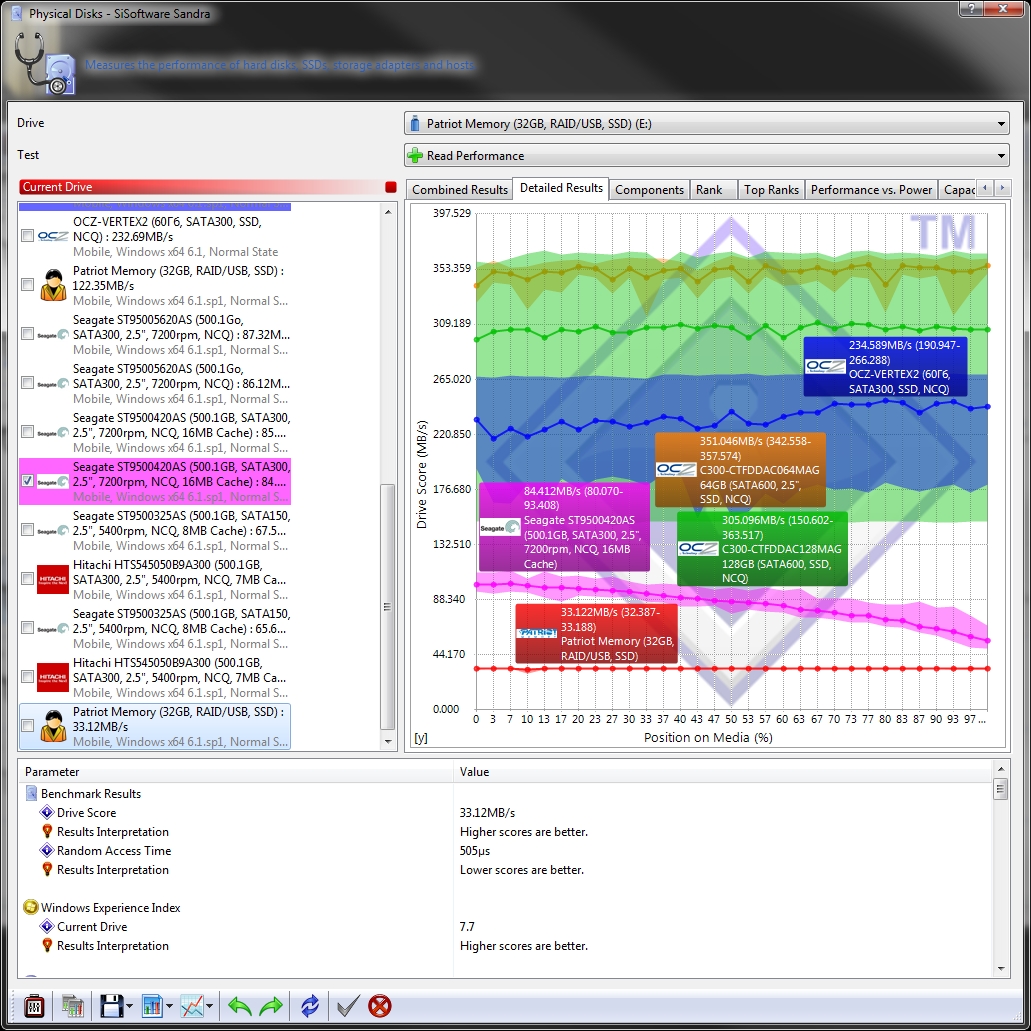Click the tab strip left-scroll arrow

tap(985, 188)
